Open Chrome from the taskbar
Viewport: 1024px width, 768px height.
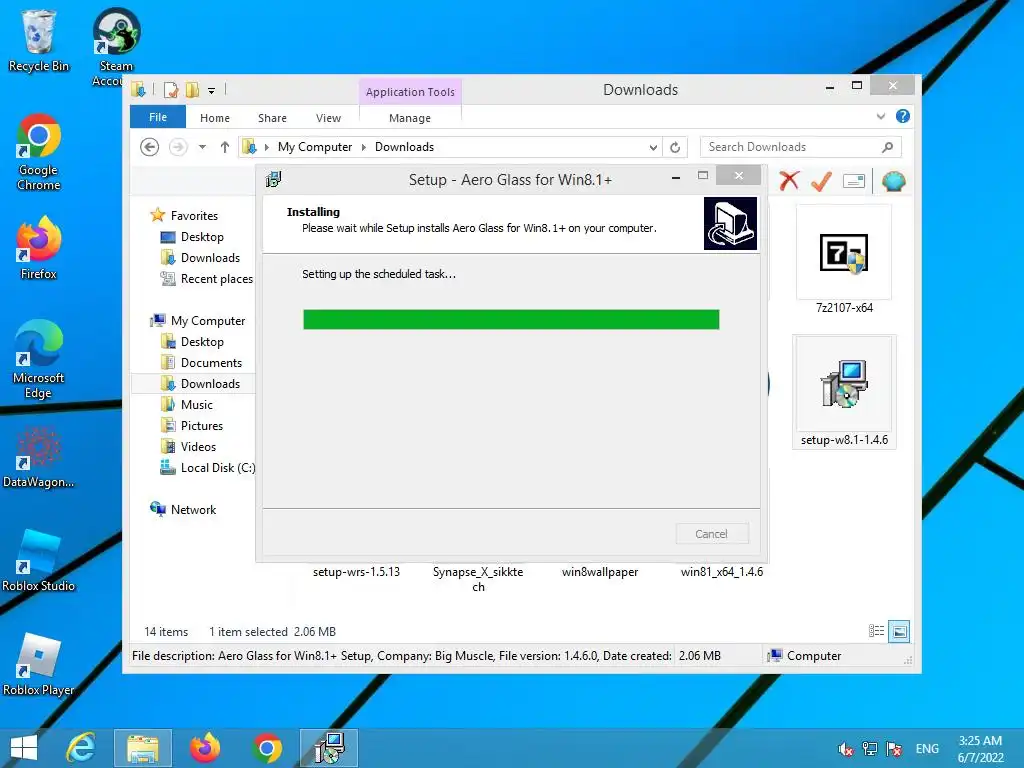point(267,748)
